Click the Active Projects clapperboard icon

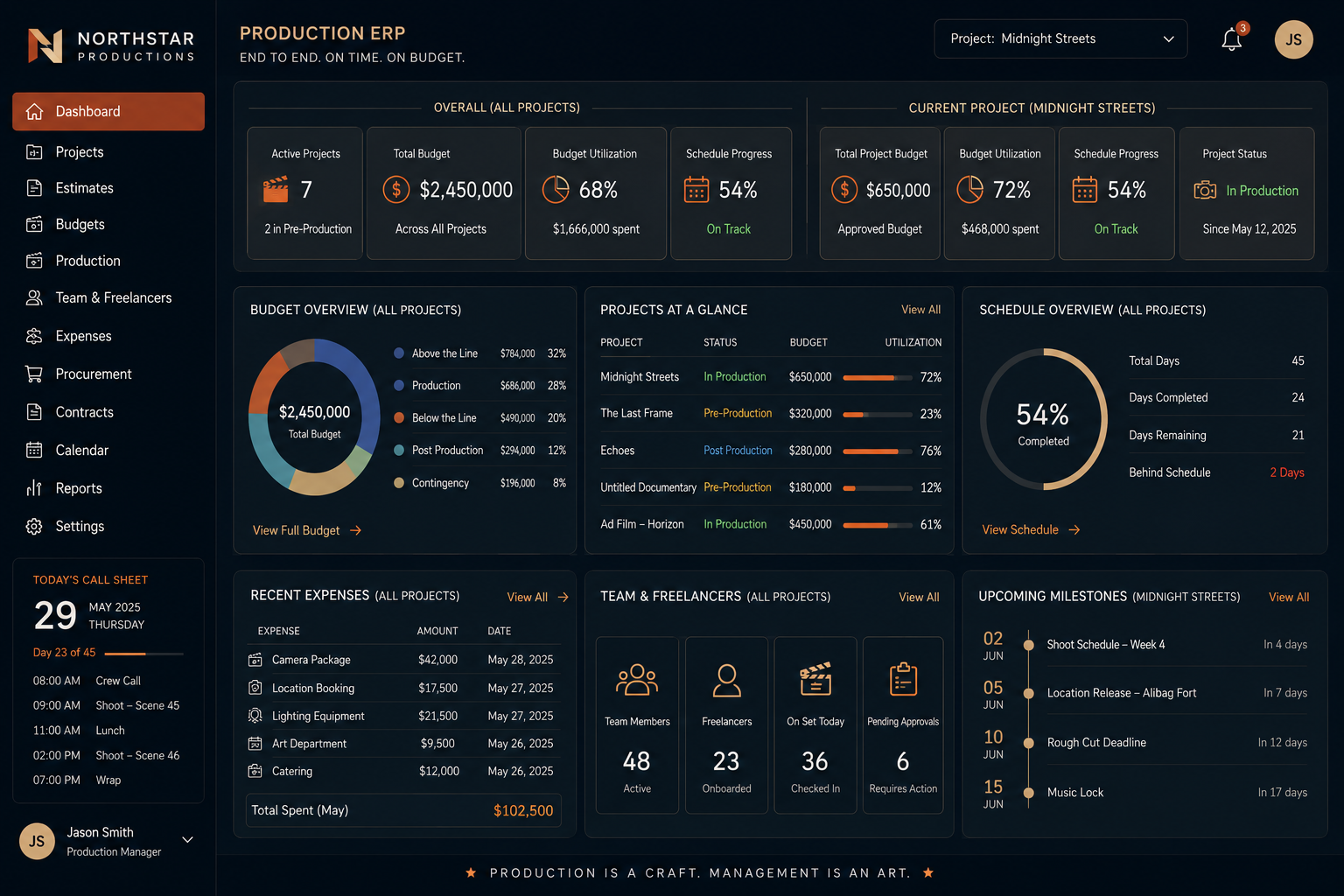point(276,189)
